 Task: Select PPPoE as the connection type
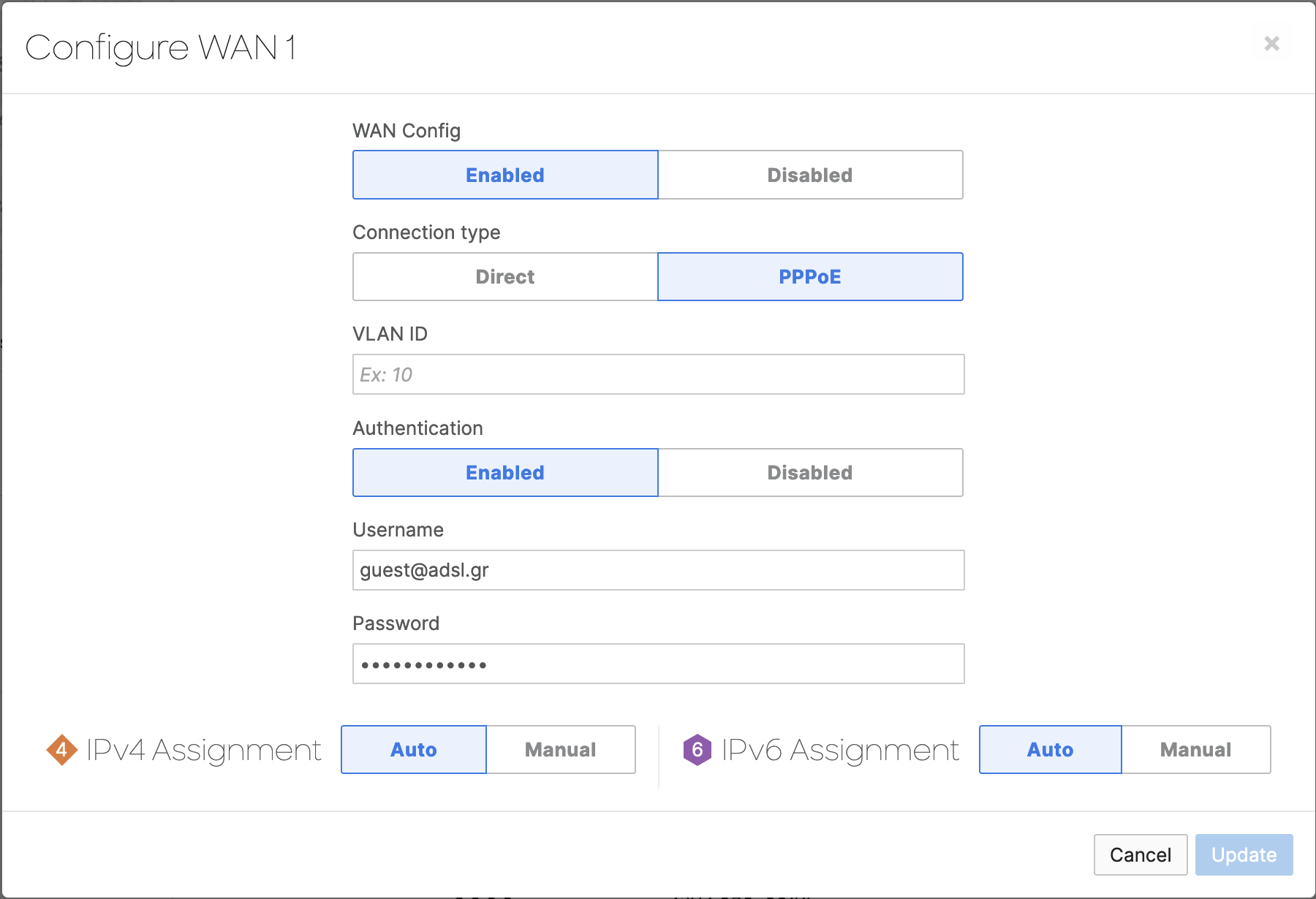[809, 276]
